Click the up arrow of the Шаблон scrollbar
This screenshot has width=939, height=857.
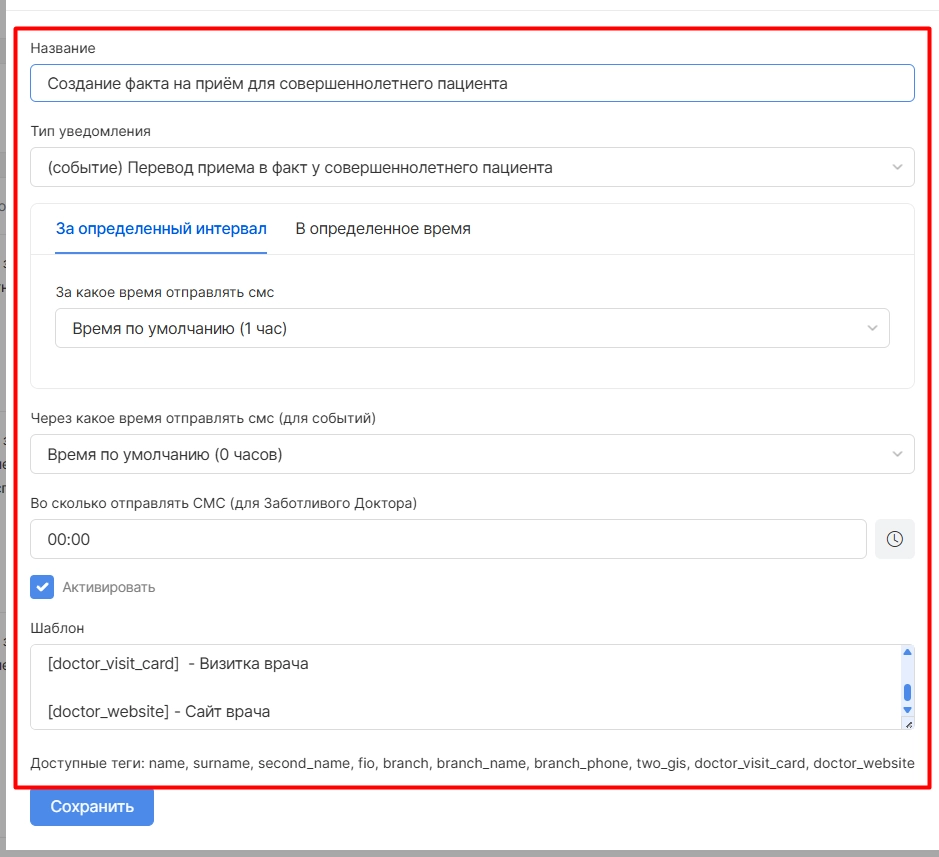coord(907,653)
